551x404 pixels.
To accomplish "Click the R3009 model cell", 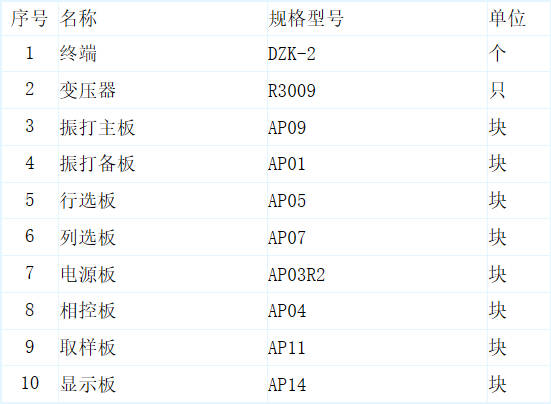I will tap(377, 91).
